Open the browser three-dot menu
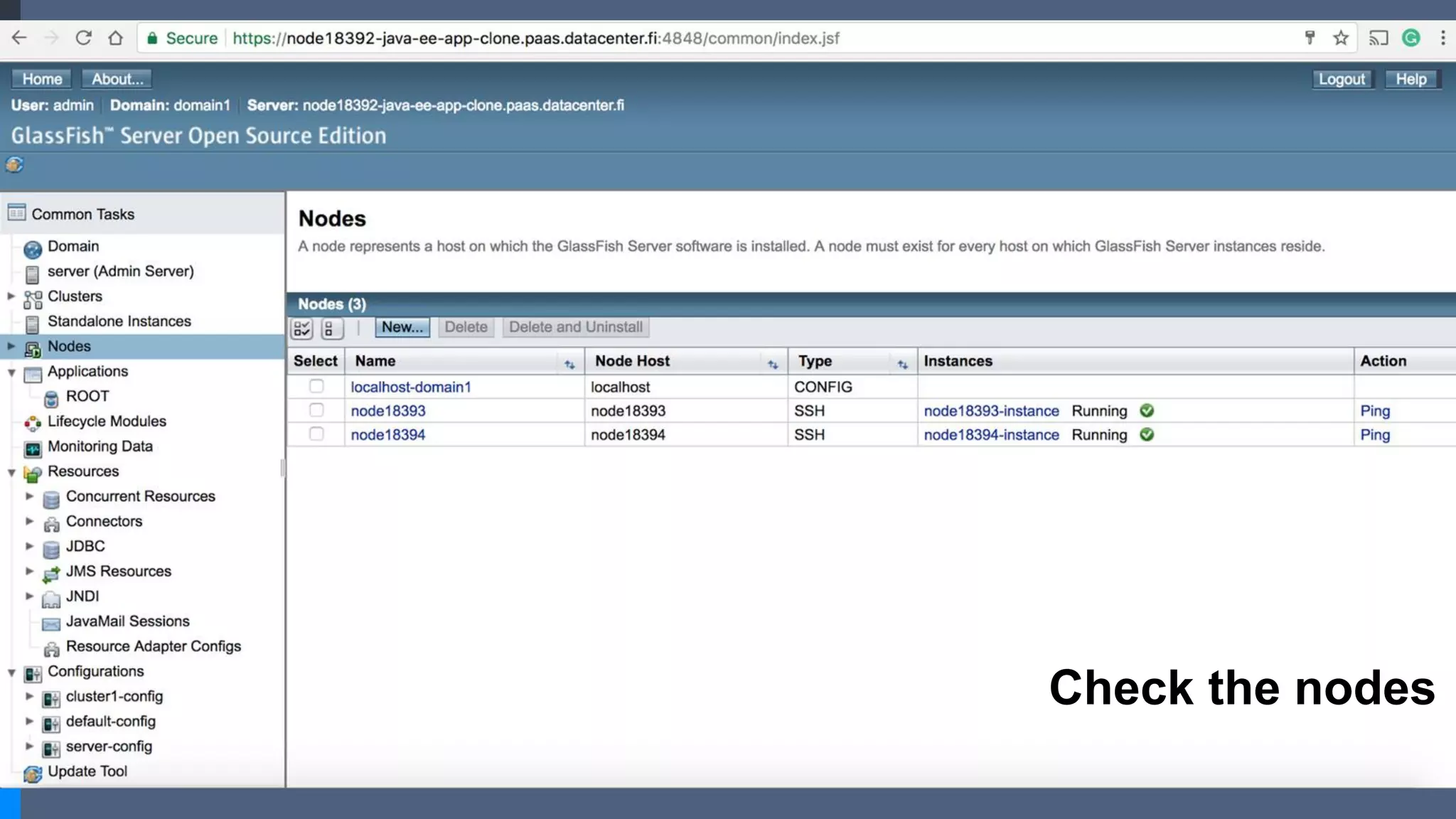The width and height of the screenshot is (1456, 819). coord(1443,38)
